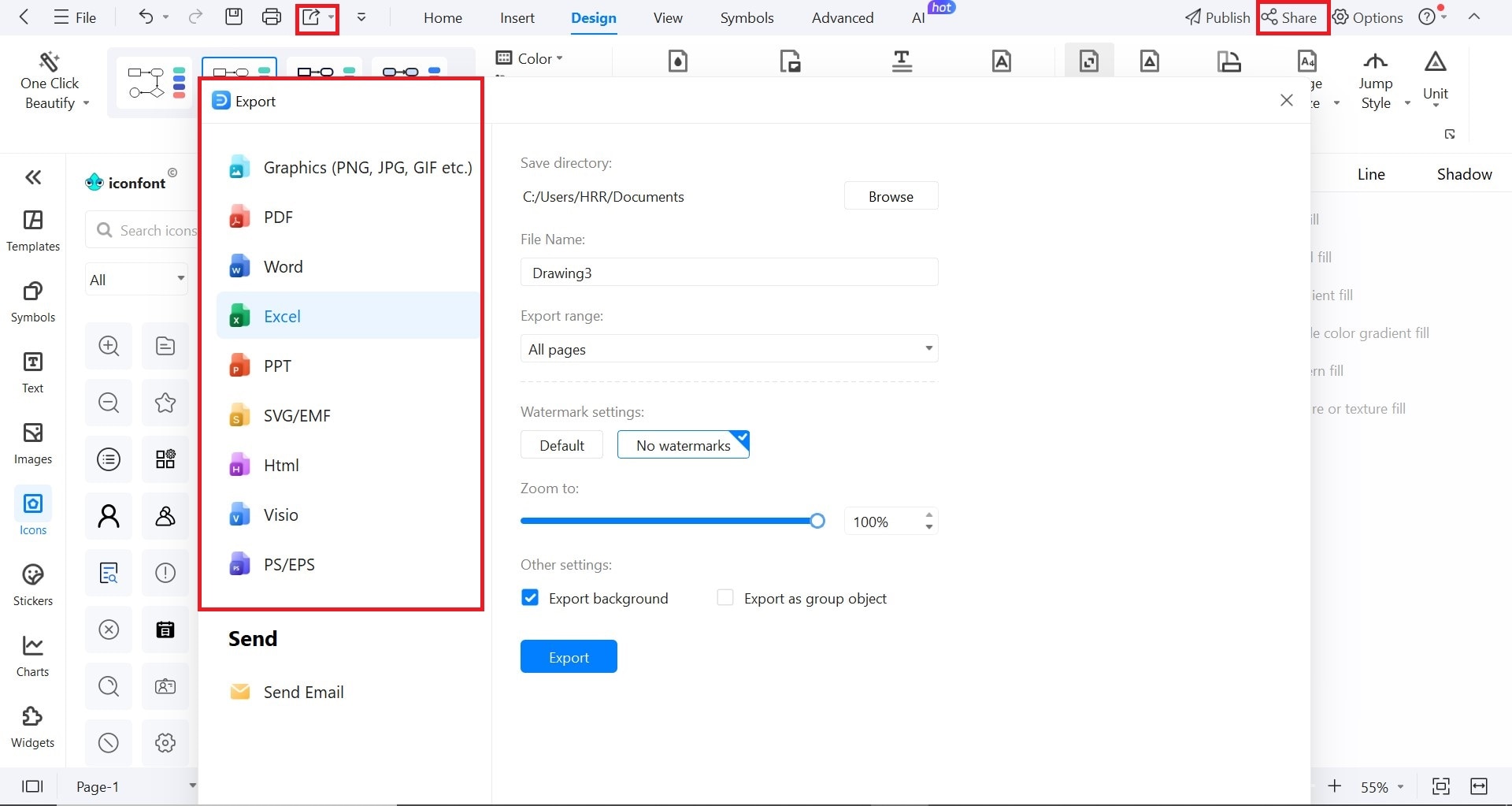Open the Advanced tab
The image size is (1512, 806).
point(843,17)
